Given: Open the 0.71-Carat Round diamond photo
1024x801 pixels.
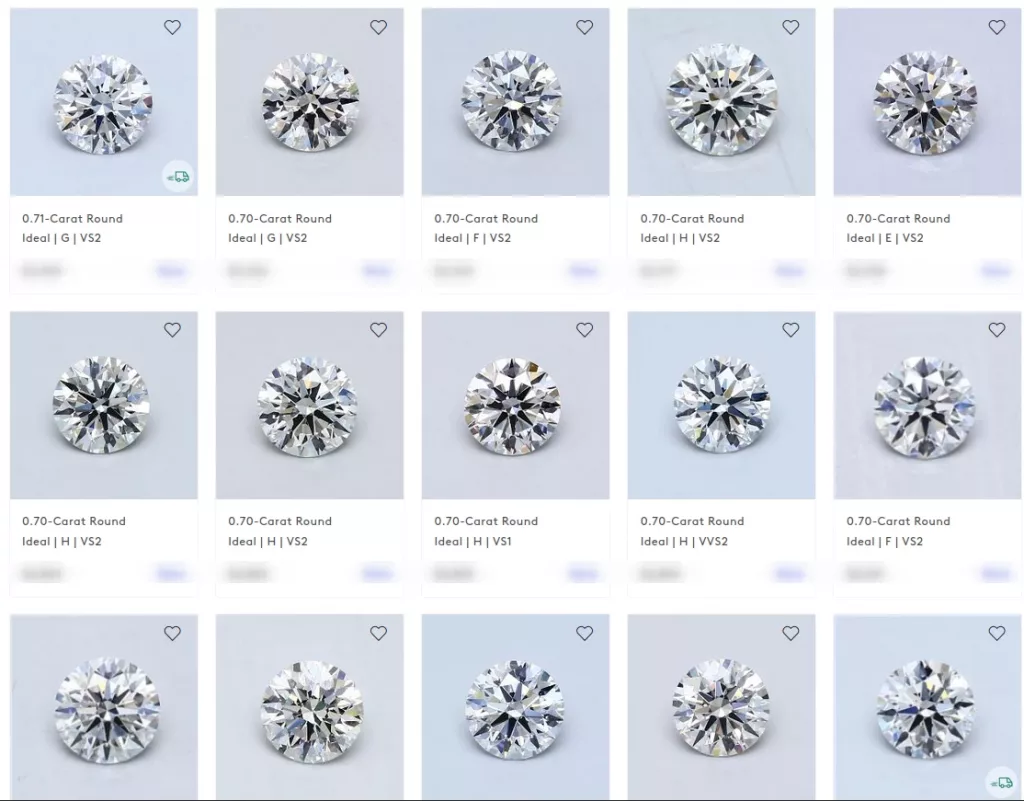Looking at the screenshot, I should coord(104,102).
